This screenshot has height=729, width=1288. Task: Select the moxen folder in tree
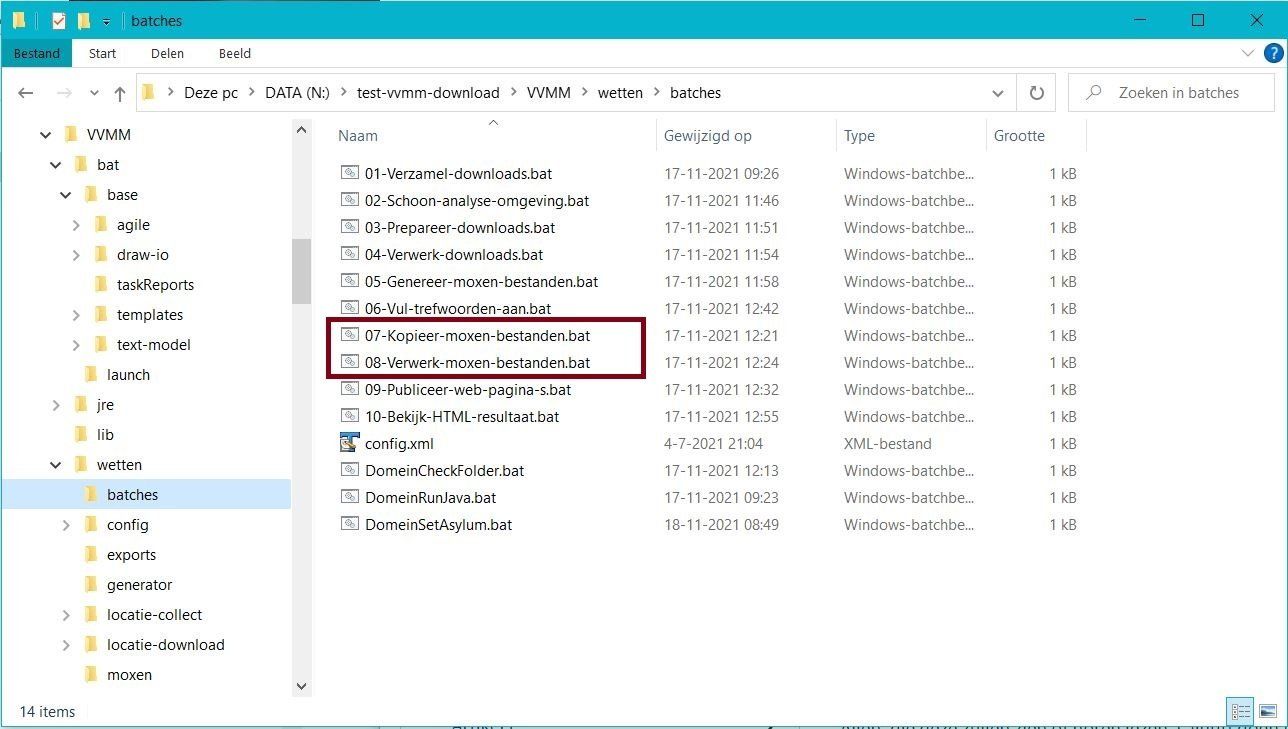point(129,675)
